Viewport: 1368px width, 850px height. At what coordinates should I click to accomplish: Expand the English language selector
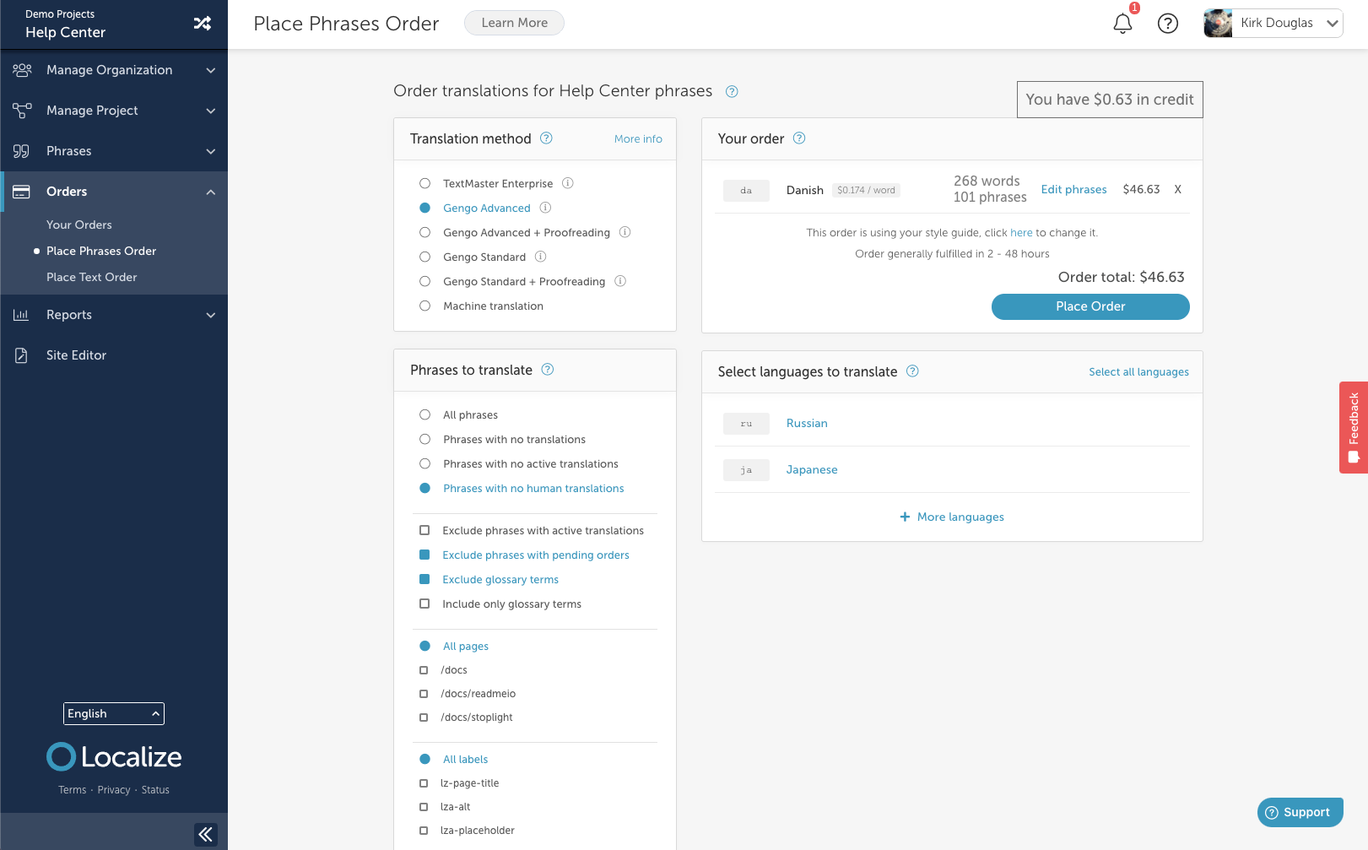(113, 713)
